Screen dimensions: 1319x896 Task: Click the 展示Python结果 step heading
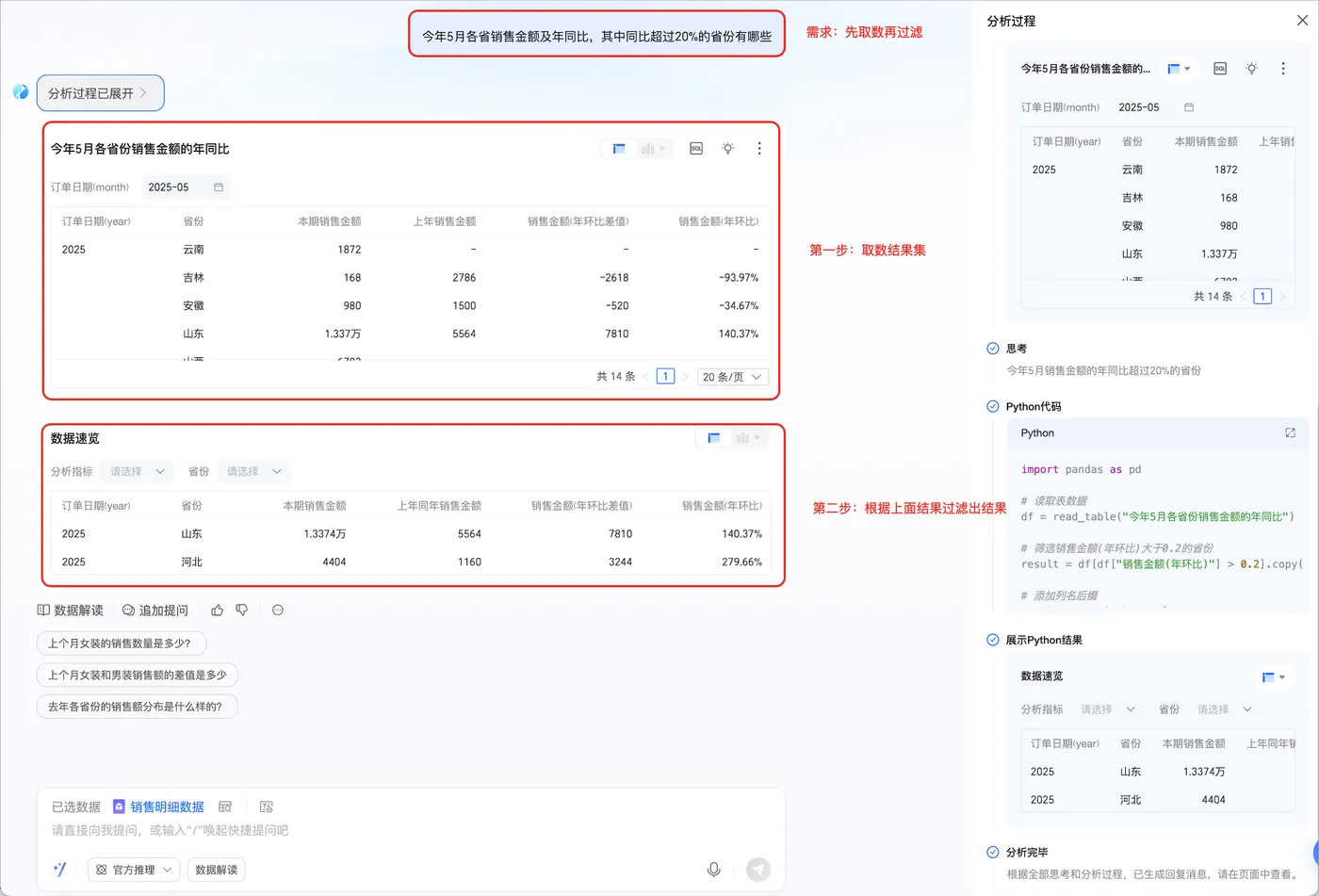(x=1044, y=641)
